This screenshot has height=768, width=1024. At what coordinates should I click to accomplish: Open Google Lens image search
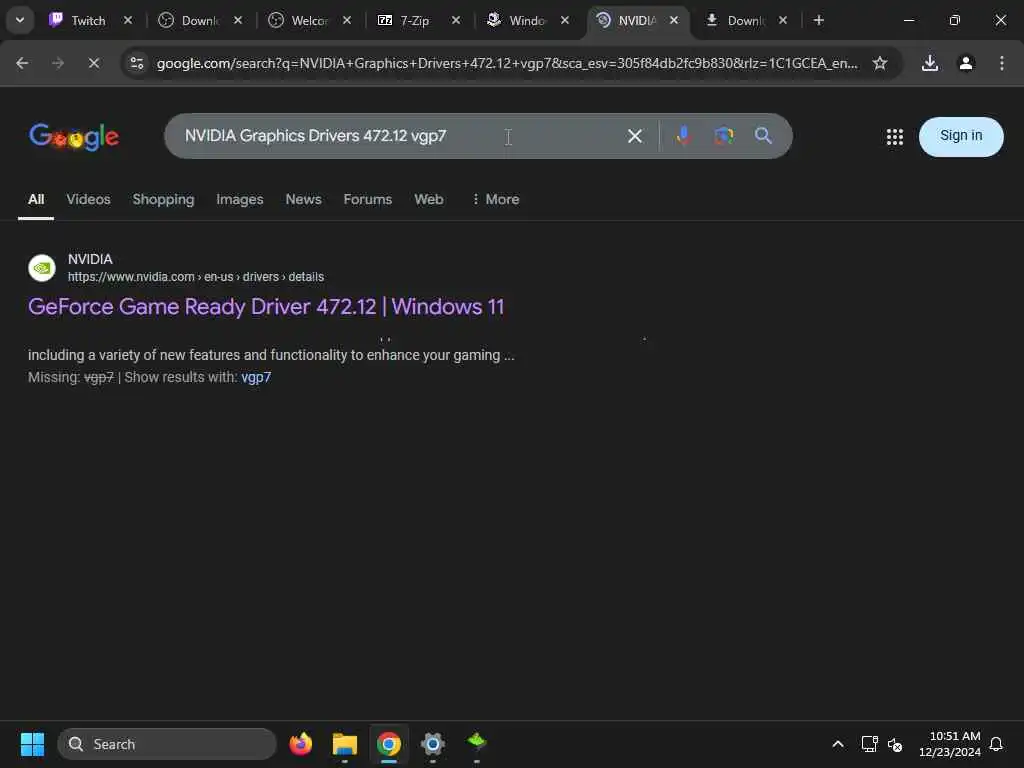723,136
